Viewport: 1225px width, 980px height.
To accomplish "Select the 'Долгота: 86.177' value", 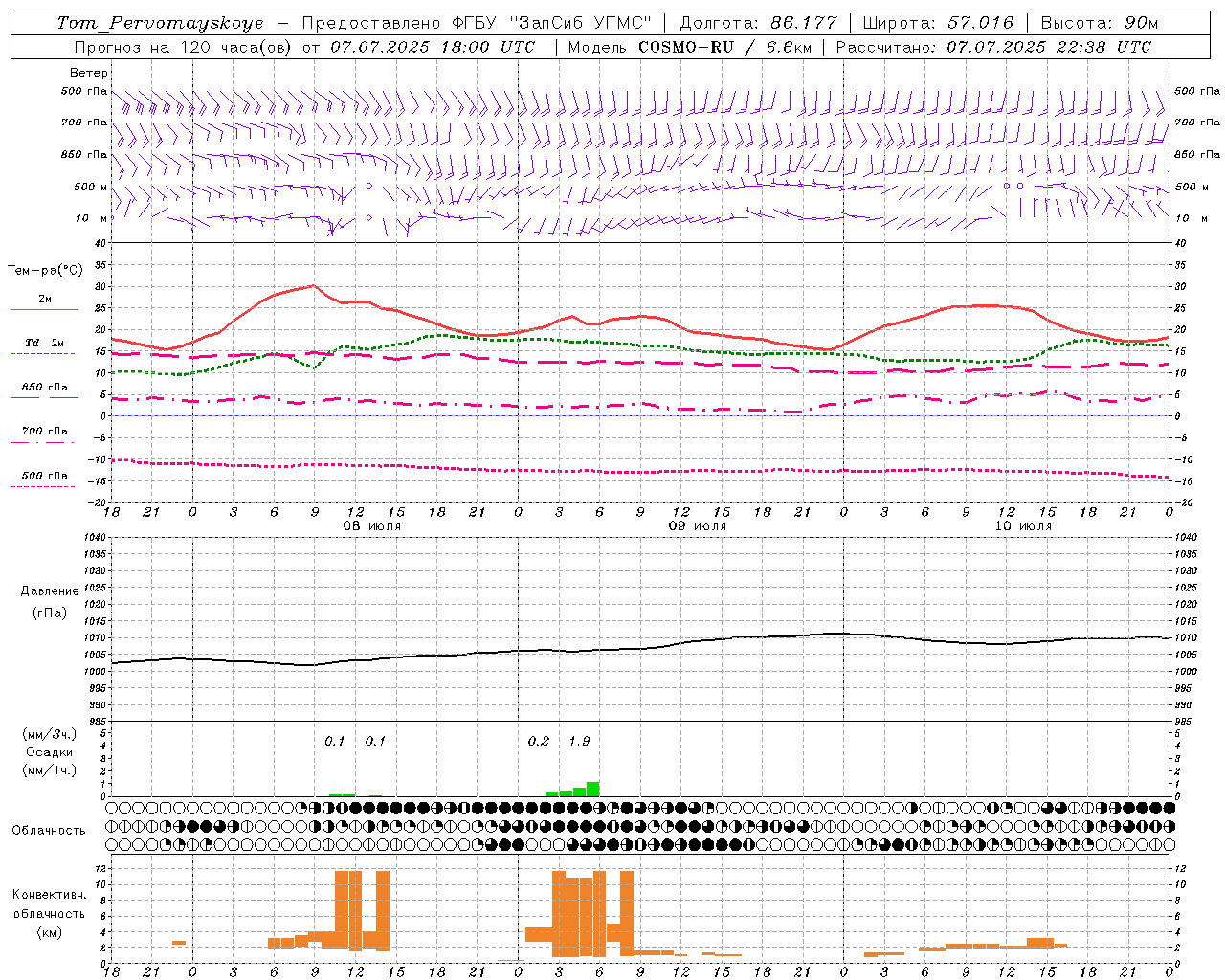I will pos(758,23).
